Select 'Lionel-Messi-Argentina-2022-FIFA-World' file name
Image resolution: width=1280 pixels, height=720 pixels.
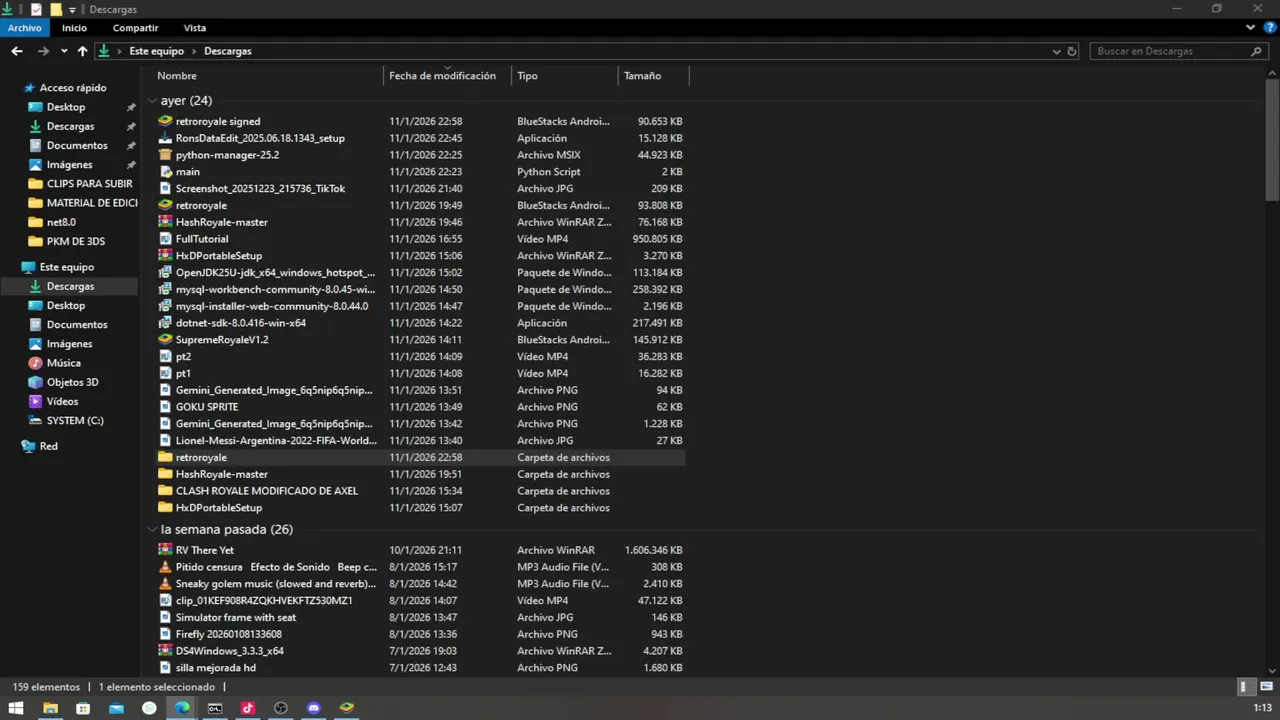(277, 441)
